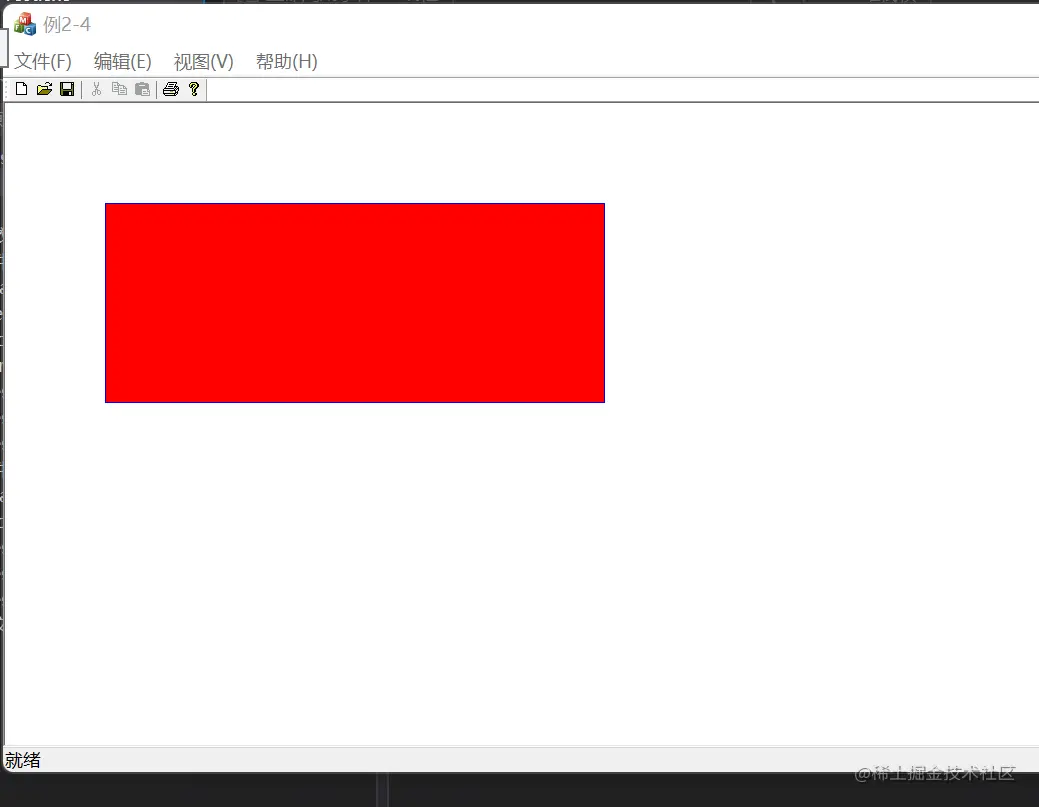The height and width of the screenshot is (807, 1039).
Task: Open a file using the Open folder icon
Action: pos(44,89)
